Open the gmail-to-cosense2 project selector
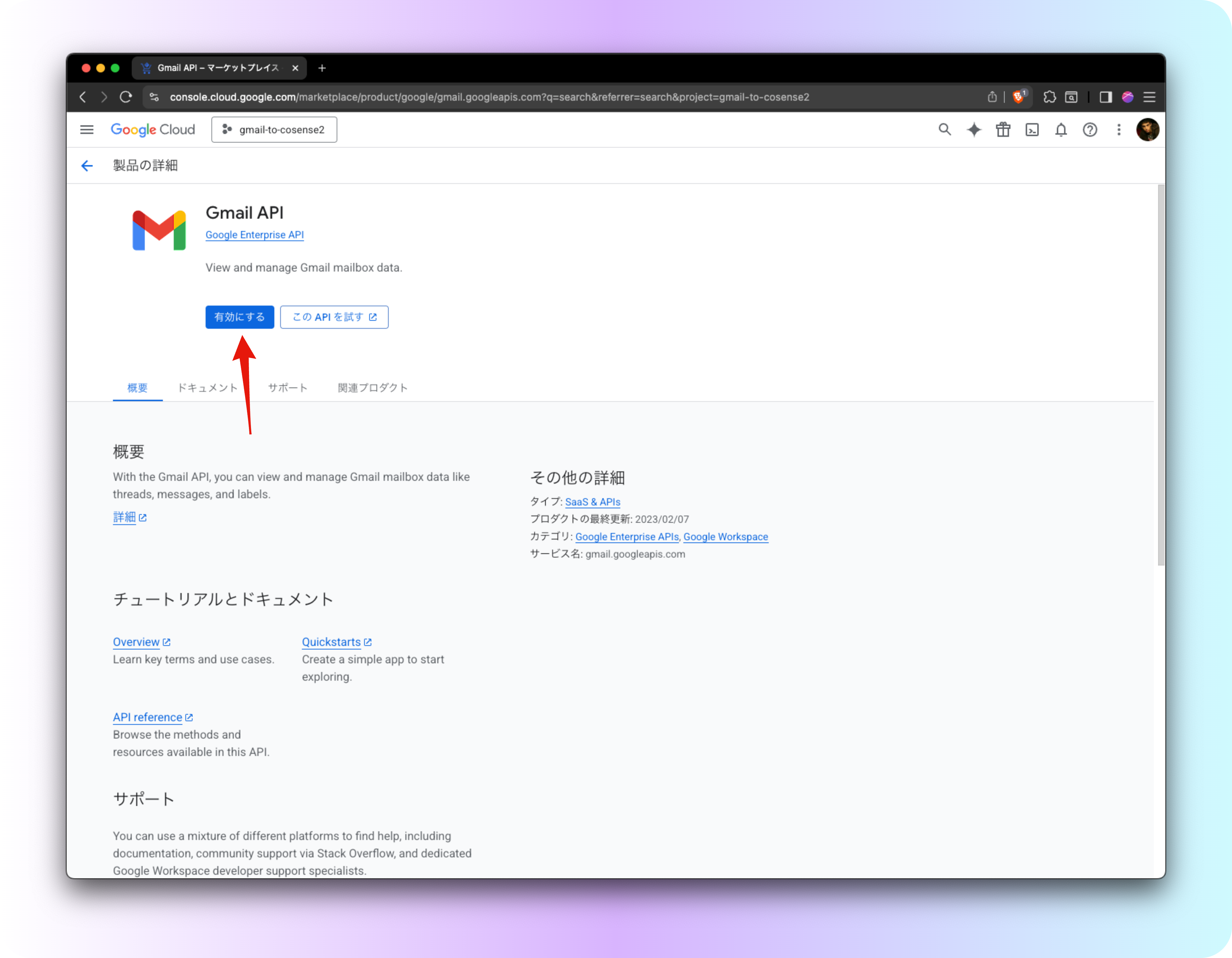The image size is (1232, 958). 274,130
